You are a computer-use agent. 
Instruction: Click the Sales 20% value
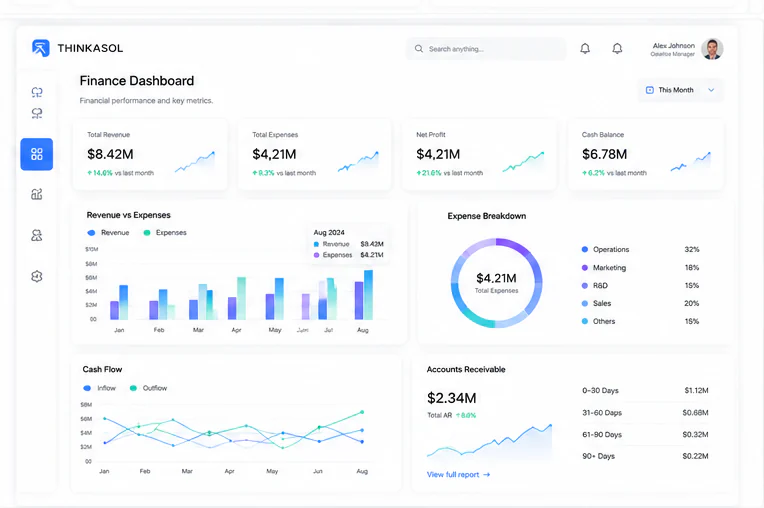click(x=692, y=303)
